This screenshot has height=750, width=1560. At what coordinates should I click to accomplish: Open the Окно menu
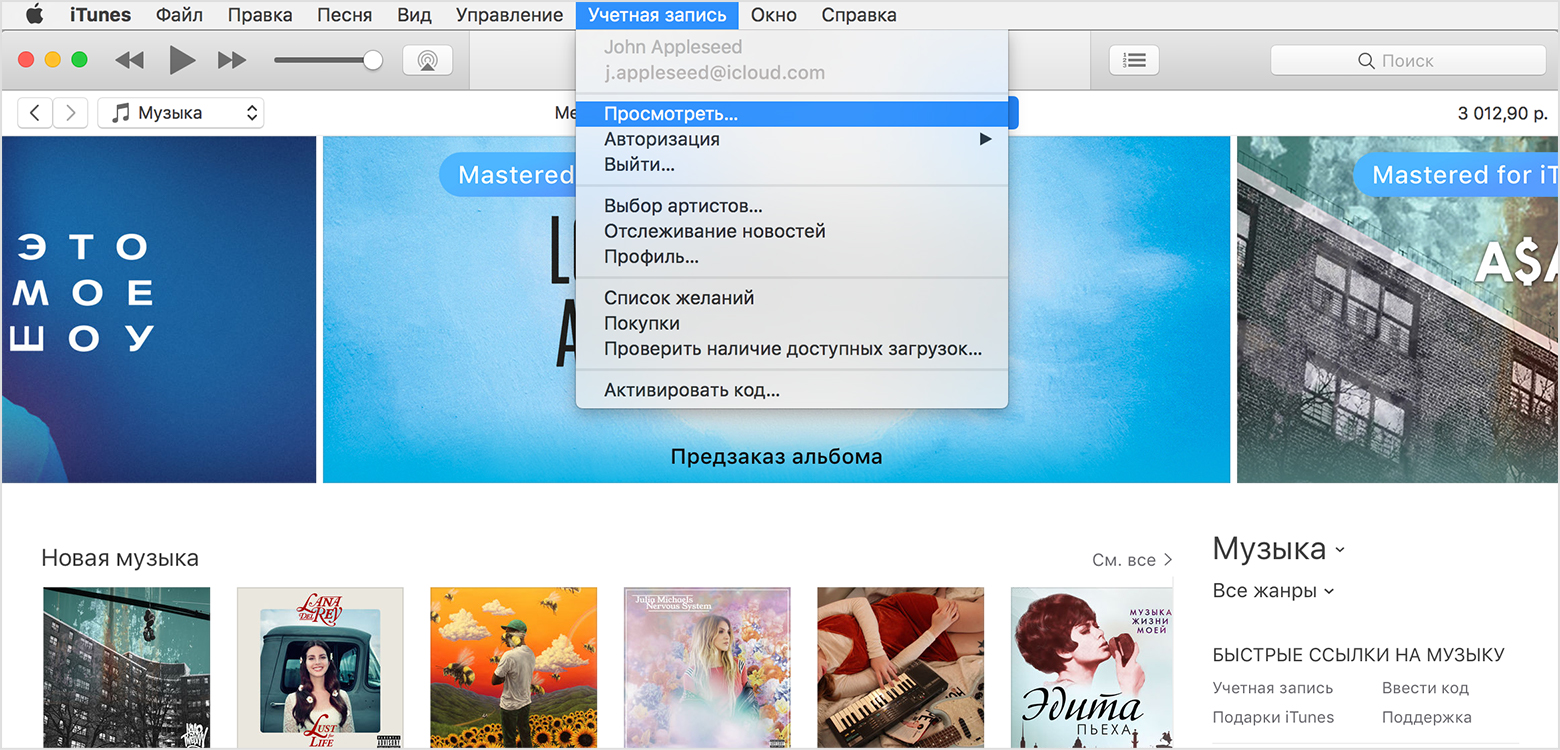coord(774,15)
